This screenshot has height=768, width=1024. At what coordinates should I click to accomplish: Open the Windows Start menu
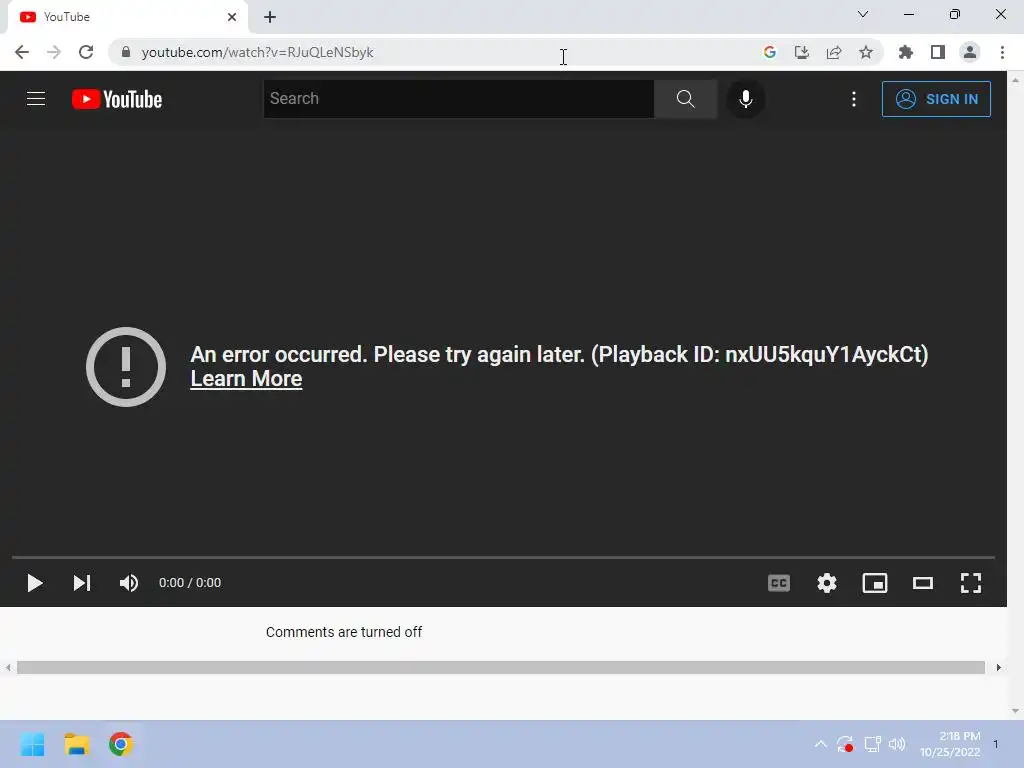(32, 744)
